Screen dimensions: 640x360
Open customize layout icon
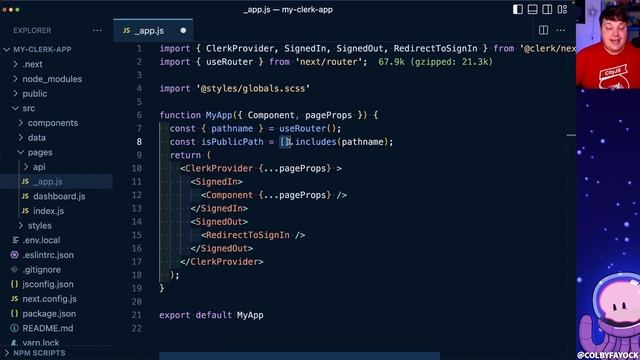(562, 9)
